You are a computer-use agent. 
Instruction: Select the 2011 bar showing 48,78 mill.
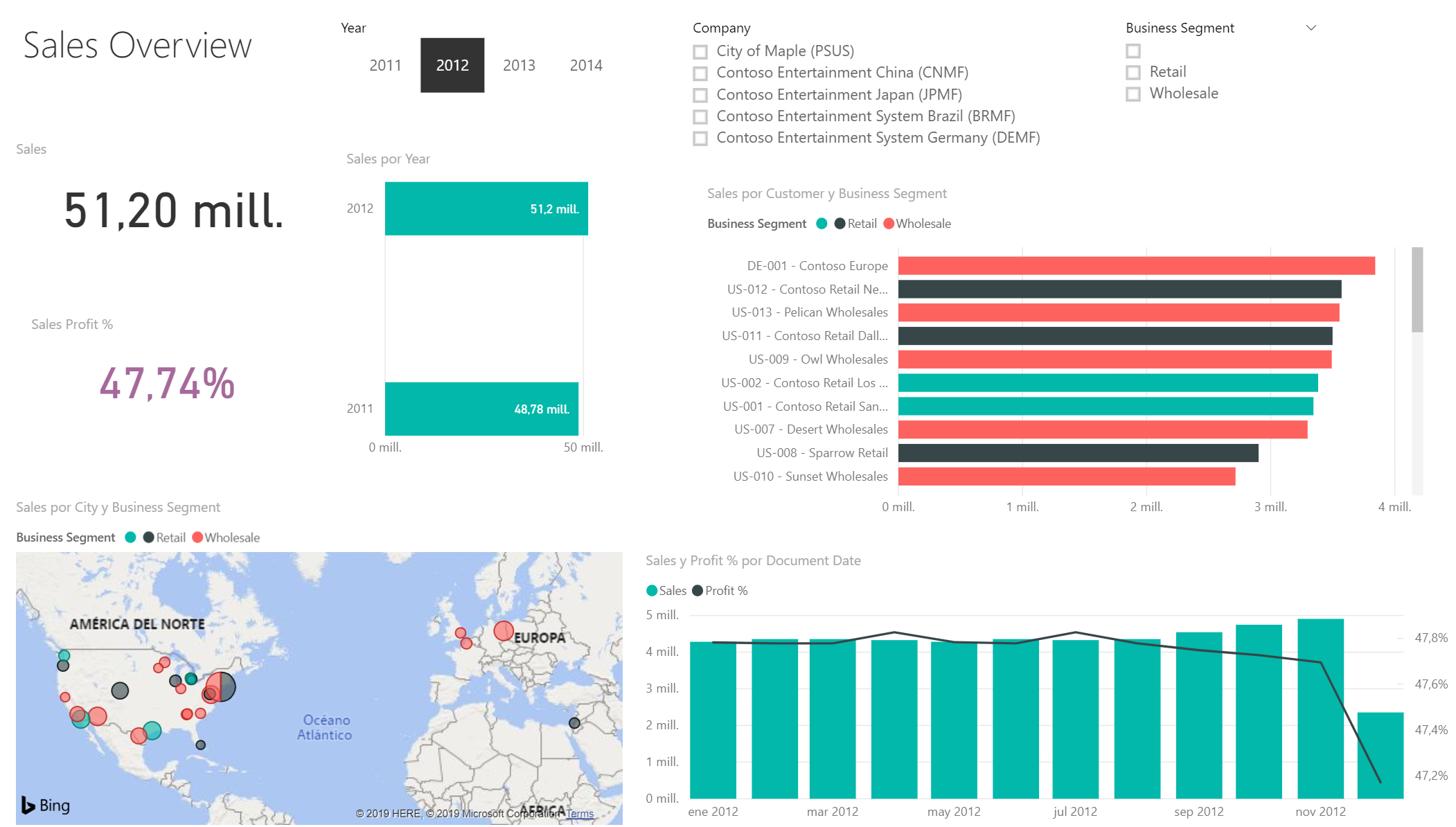click(x=481, y=409)
